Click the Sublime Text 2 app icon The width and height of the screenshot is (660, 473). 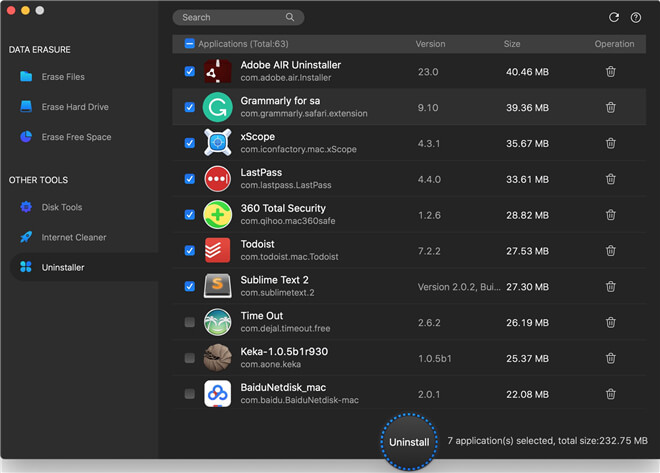coord(218,286)
